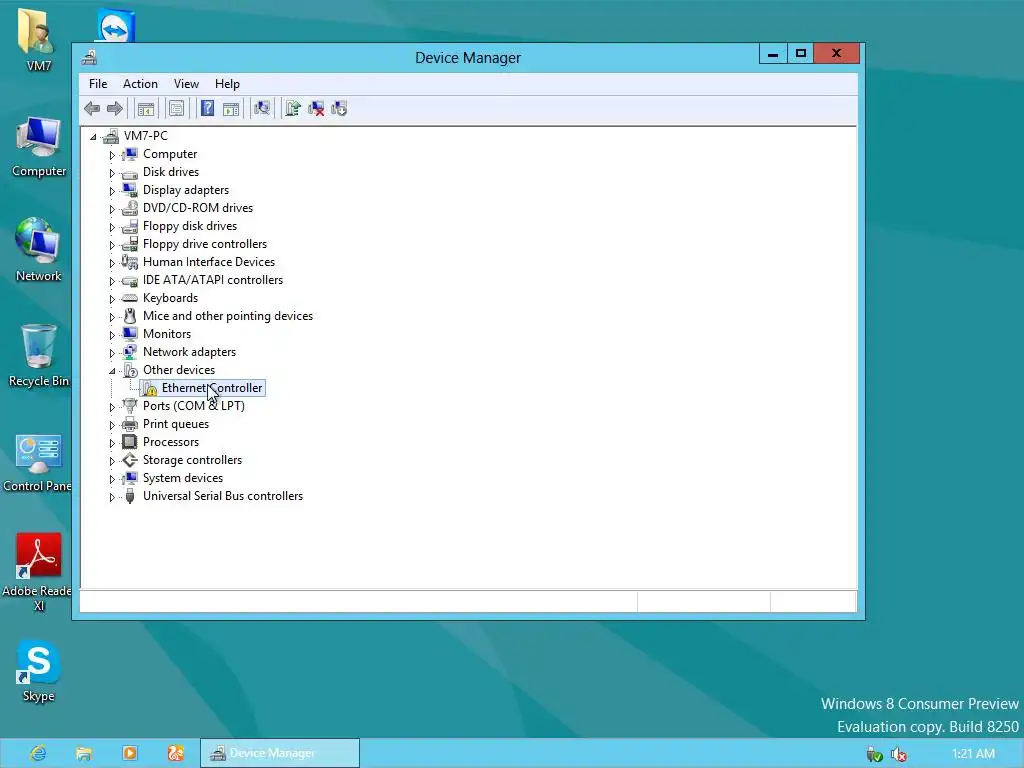The height and width of the screenshot is (768, 1024).
Task: Click the Device Manager taskbar button
Action: pos(280,753)
